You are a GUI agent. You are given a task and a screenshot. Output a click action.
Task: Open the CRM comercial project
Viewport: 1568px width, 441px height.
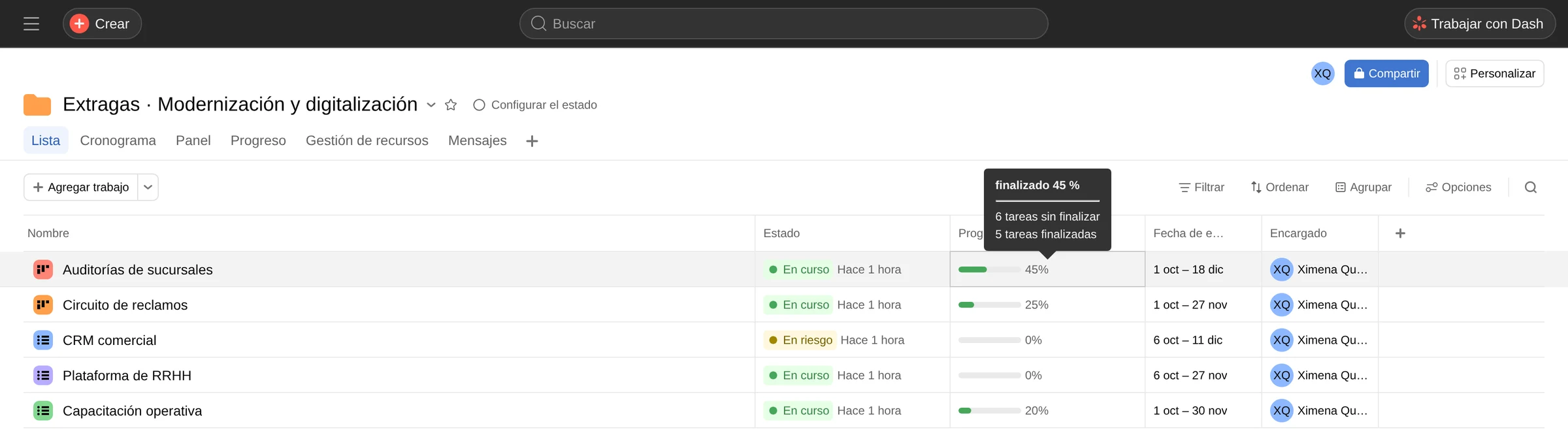pos(110,340)
